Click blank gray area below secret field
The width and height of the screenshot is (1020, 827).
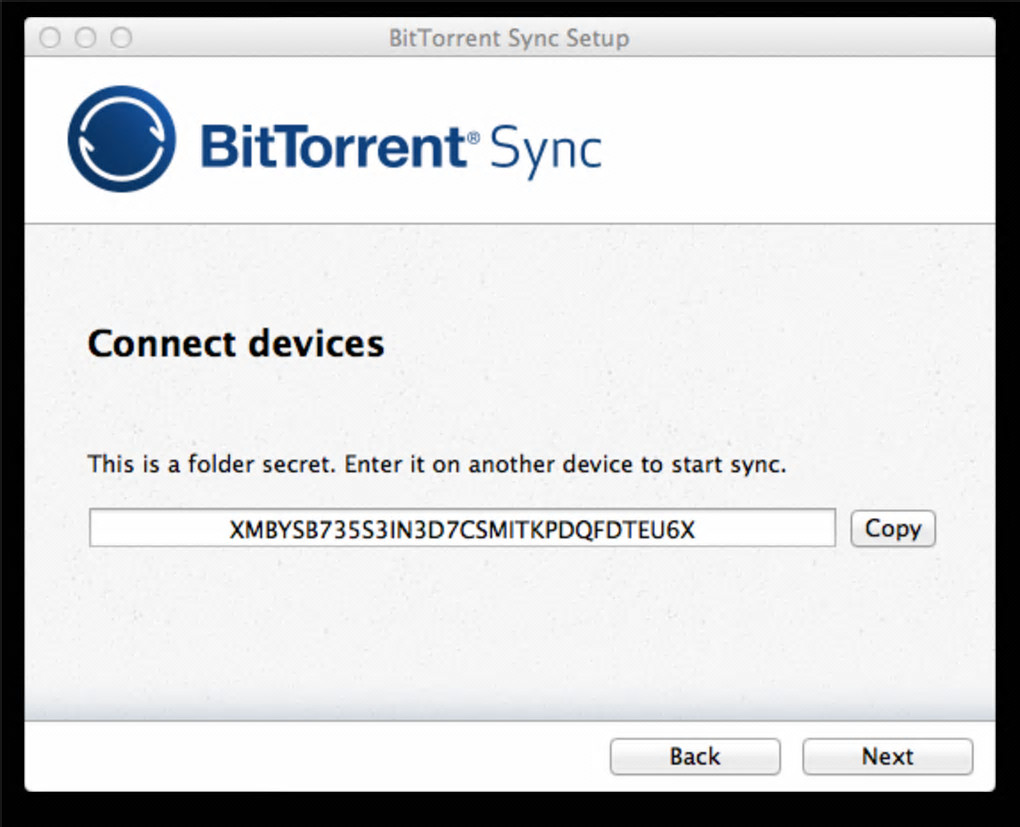click(460, 630)
